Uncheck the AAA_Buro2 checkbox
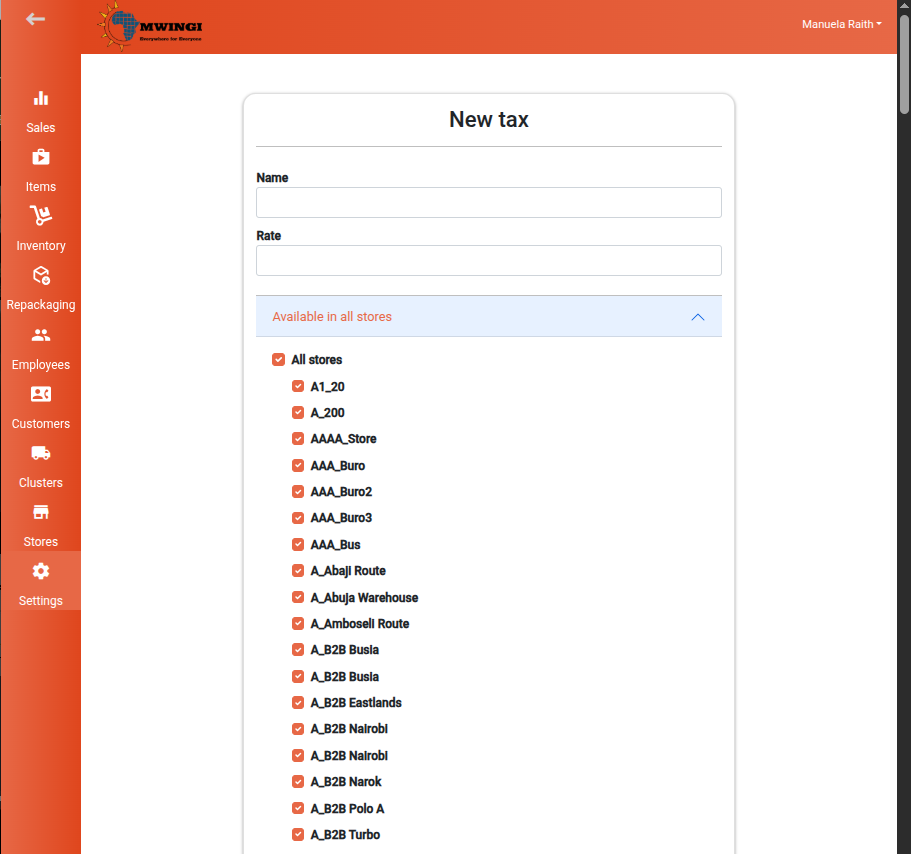Image resolution: width=911 pixels, height=854 pixels. click(298, 491)
